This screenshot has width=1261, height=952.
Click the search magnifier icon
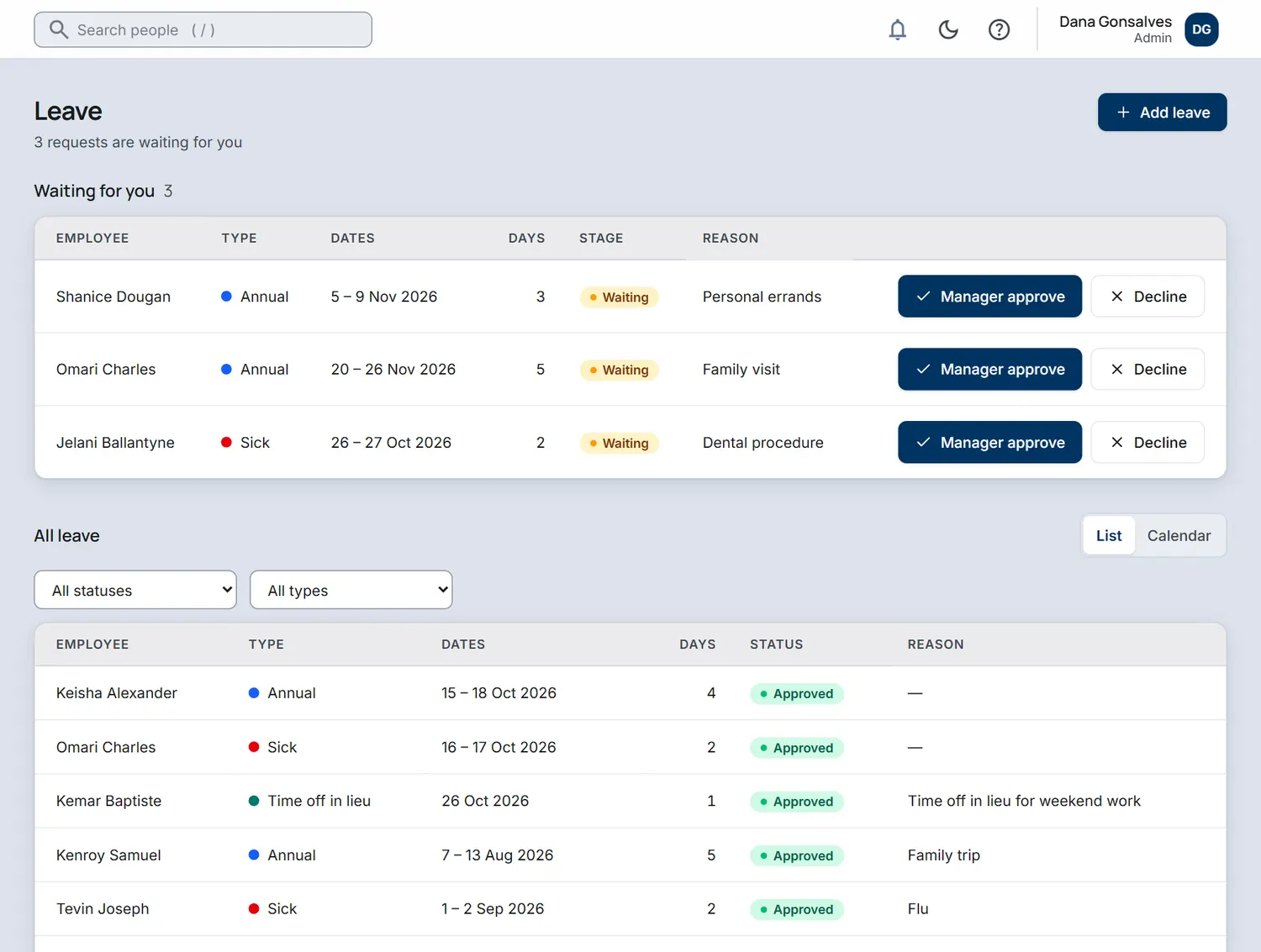click(x=58, y=29)
